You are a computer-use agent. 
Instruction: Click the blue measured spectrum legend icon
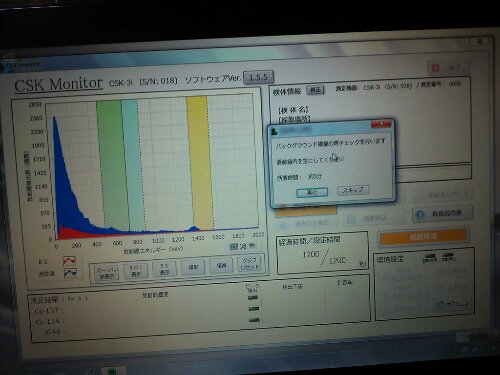[x=70, y=273]
